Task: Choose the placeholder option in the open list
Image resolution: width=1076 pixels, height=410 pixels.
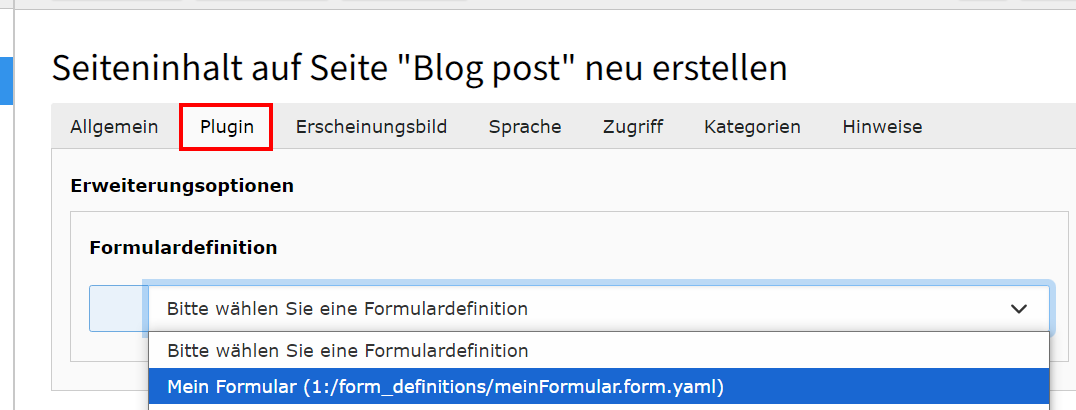Action: pyautogui.click(x=347, y=351)
